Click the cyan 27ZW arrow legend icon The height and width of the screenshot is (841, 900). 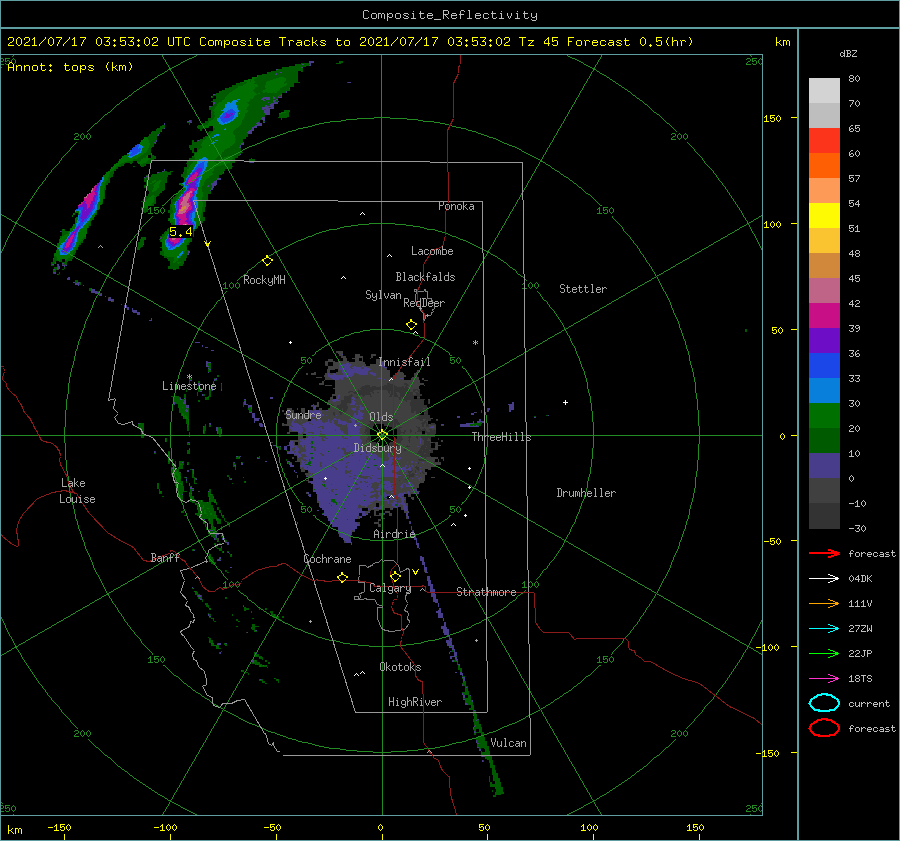[824, 629]
